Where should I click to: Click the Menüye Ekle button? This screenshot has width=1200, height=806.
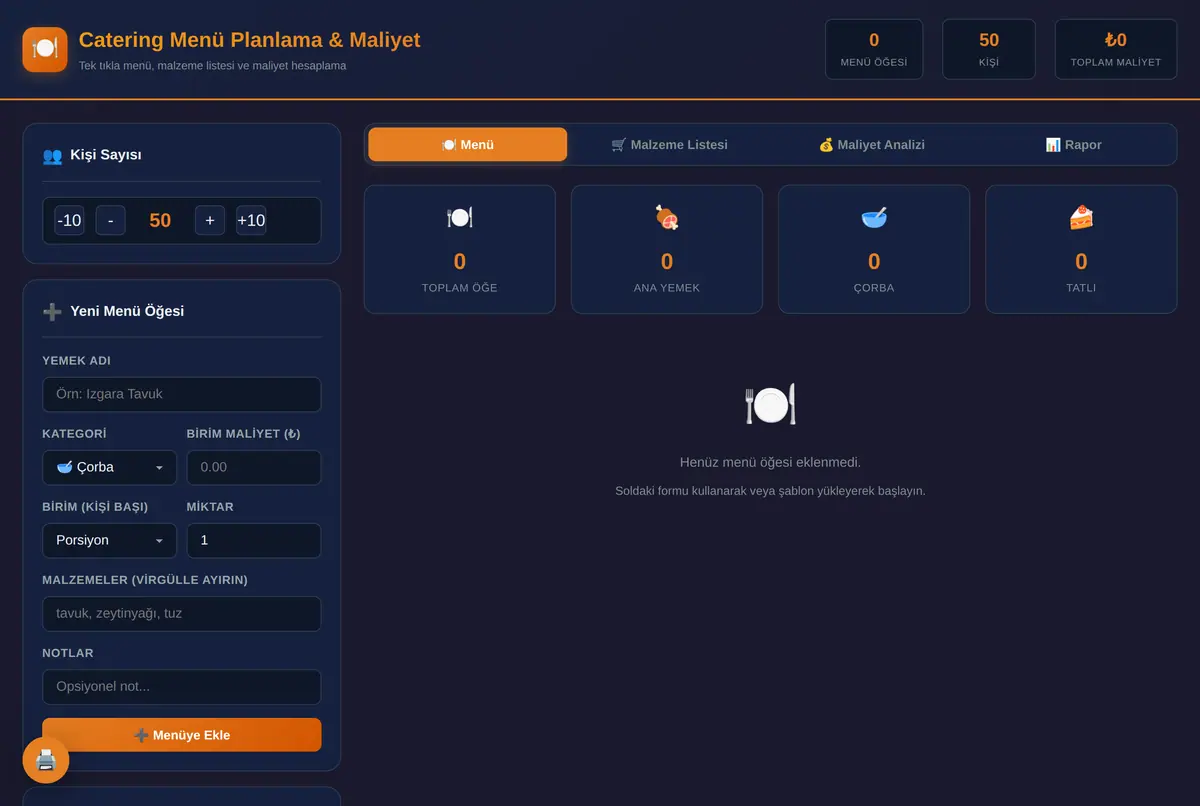click(x=182, y=735)
